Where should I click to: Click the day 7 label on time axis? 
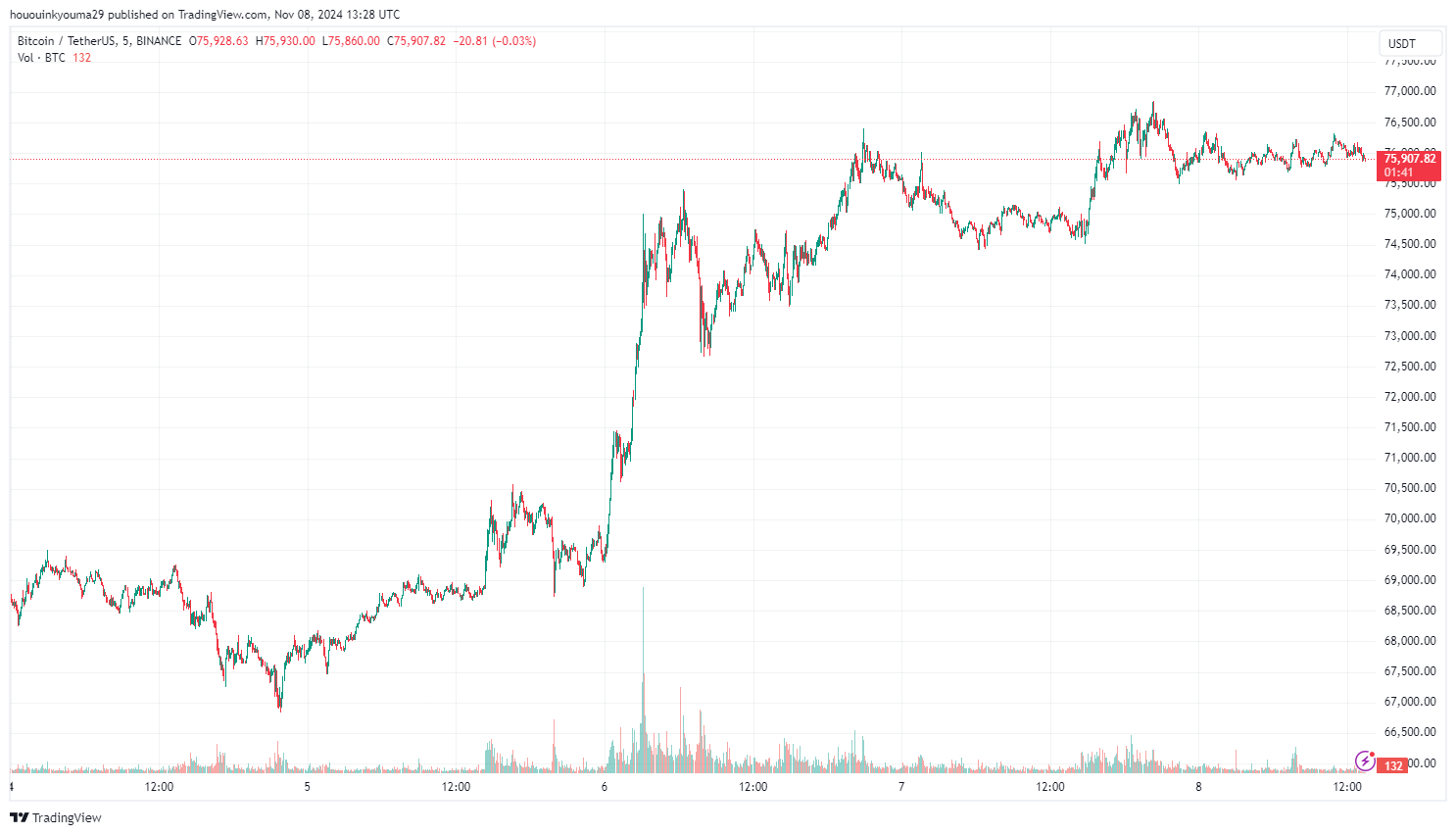(x=901, y=787)
